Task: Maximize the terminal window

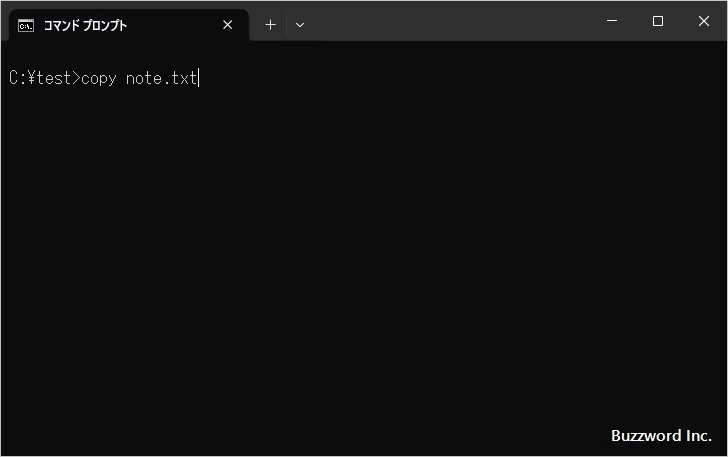Action: coord(657,21)
